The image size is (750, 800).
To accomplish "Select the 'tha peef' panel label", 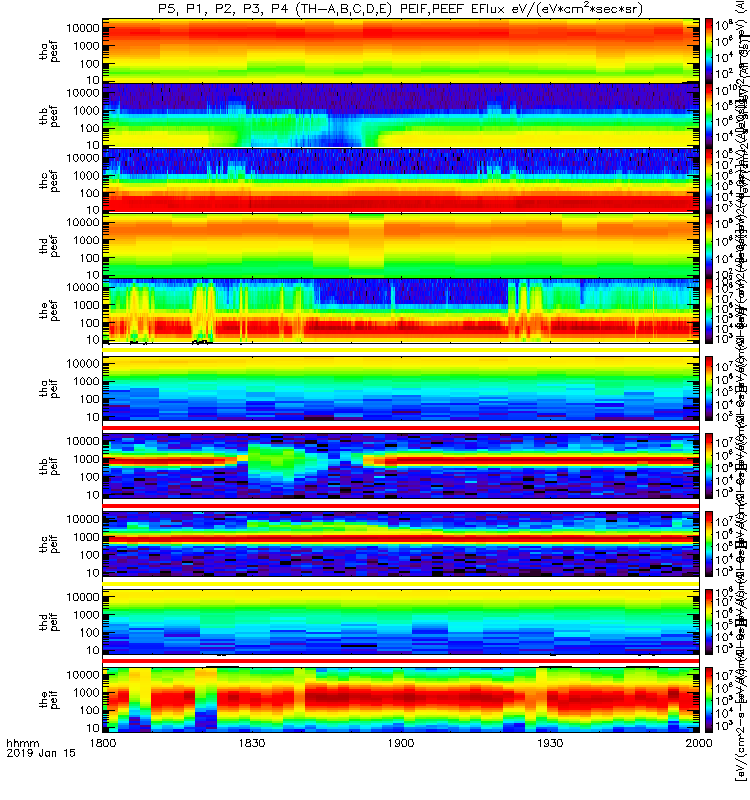I will coord(49,51).
